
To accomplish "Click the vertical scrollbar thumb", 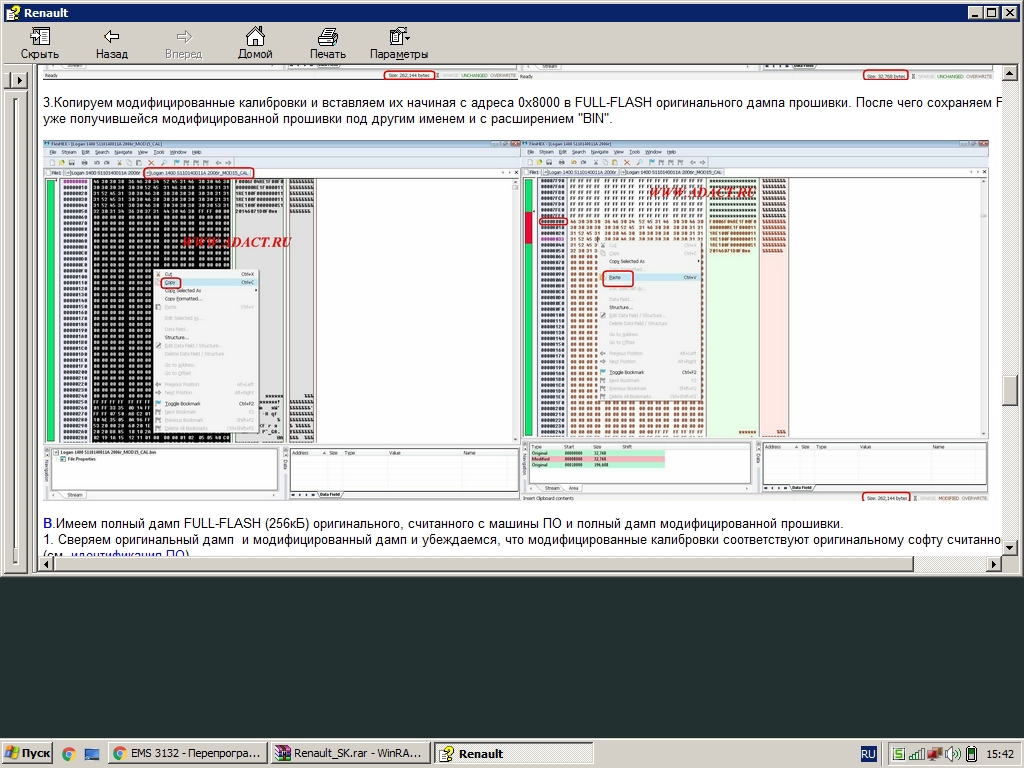I will pyautogui.click(x=1010, y=391).
